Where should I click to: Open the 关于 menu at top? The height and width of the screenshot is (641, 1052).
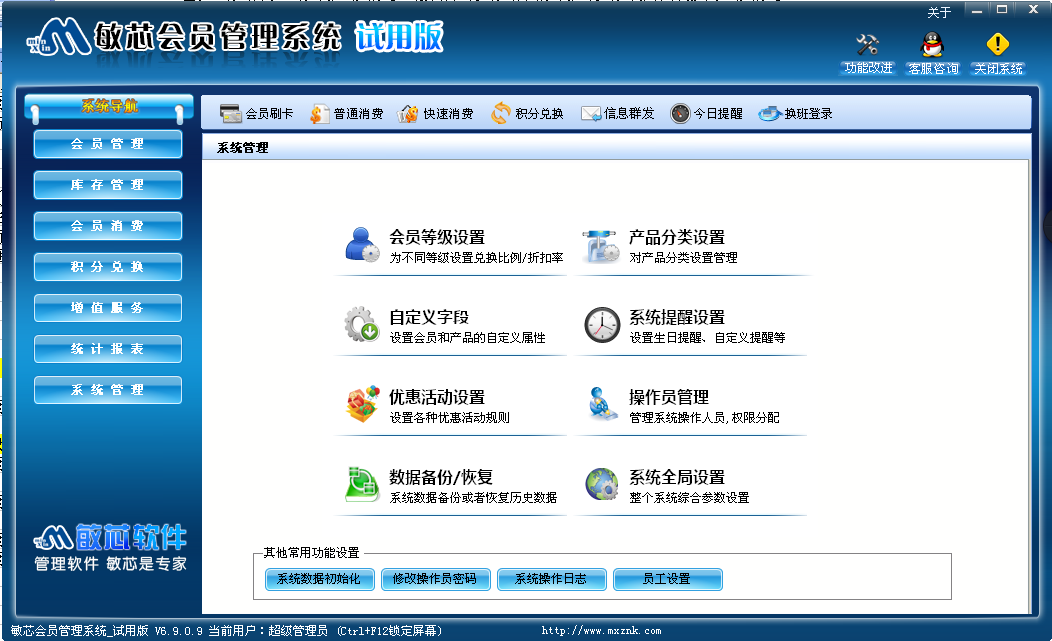939,12
